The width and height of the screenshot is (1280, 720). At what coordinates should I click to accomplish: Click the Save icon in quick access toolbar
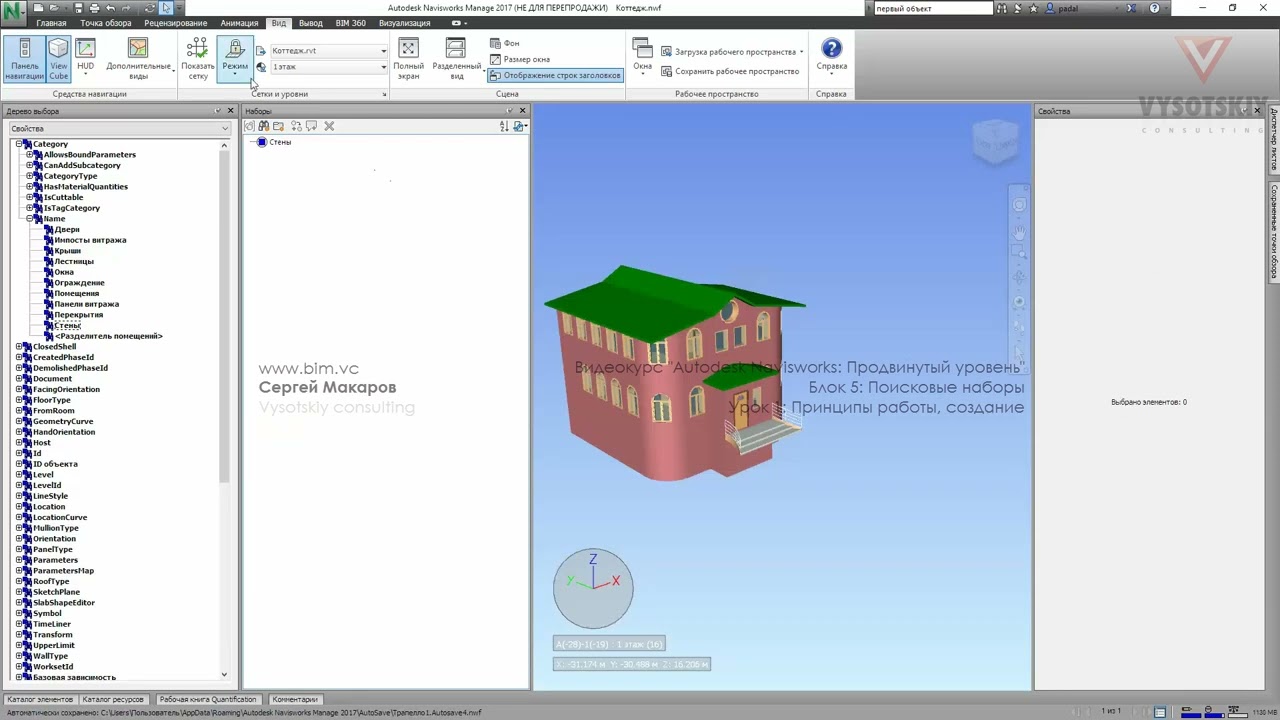click(x=79, y=8)
